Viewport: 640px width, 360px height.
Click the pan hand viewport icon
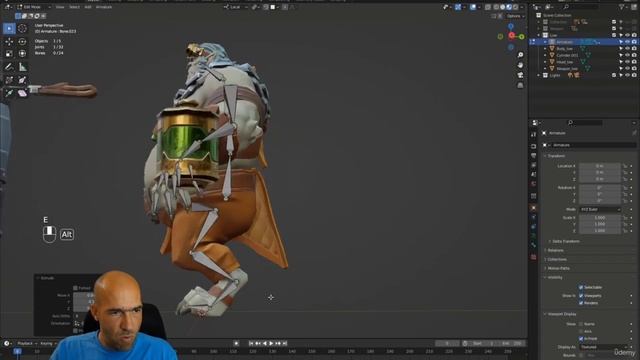520,65
